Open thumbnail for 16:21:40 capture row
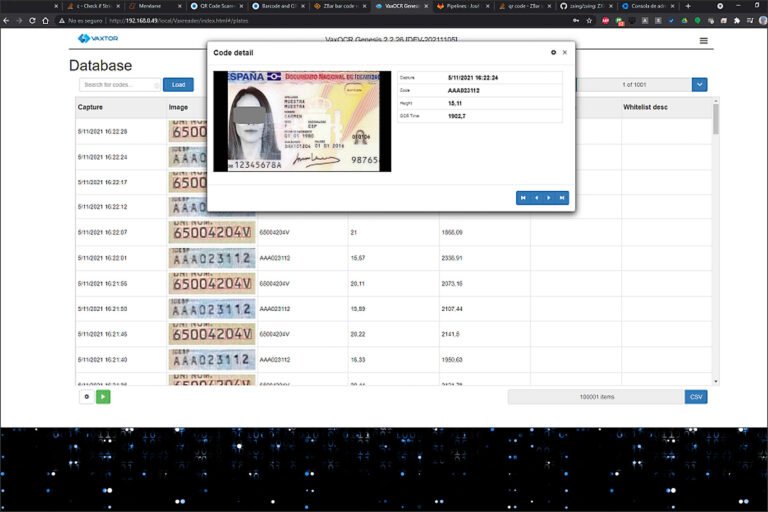This screenshot has width=768, height=512. pyautogui.click(x=212, y=360)
